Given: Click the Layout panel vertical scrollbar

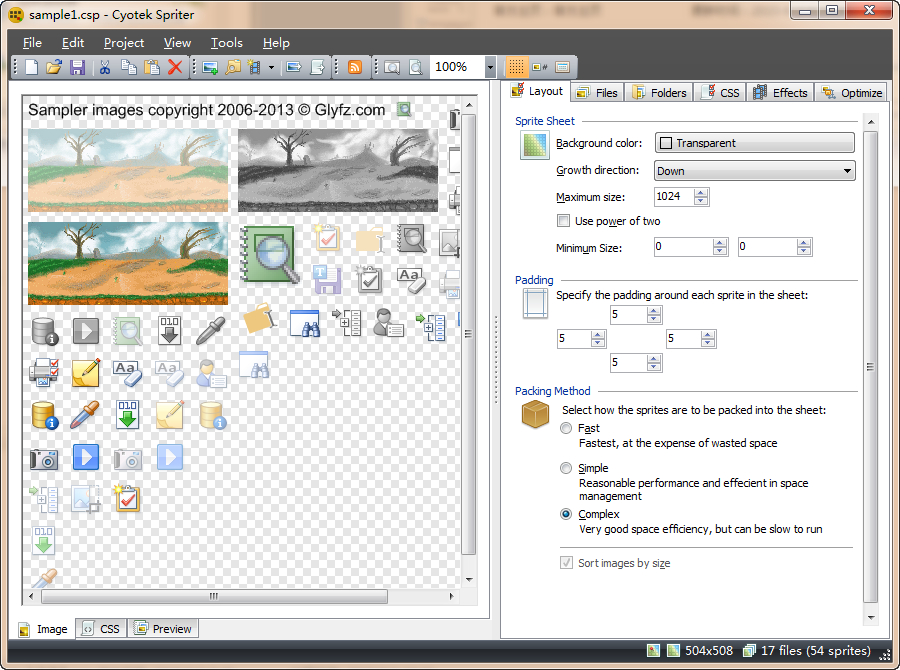Looking at the screenshot, I should pyautogui.click(x=871, y=367).
